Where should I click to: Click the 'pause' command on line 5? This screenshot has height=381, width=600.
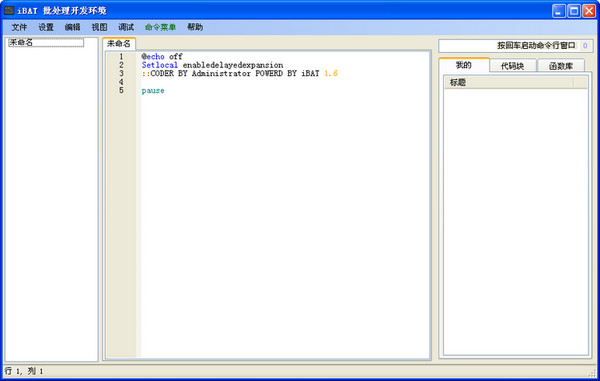click(x=153, y=91)
